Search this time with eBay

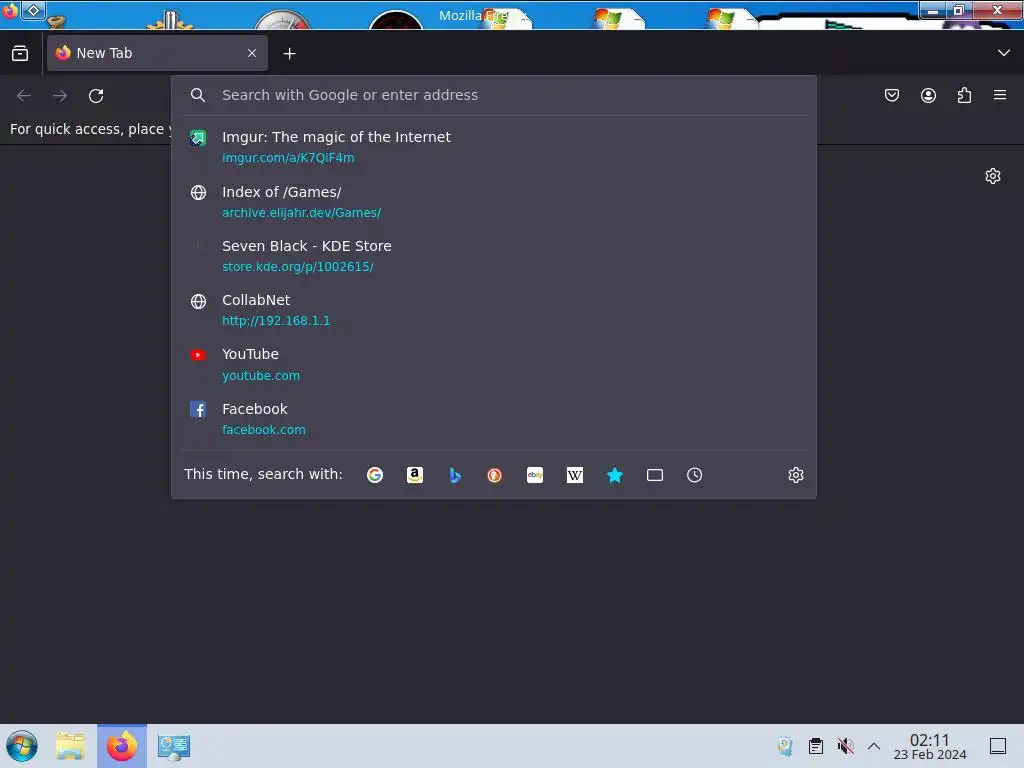(535, 475)
